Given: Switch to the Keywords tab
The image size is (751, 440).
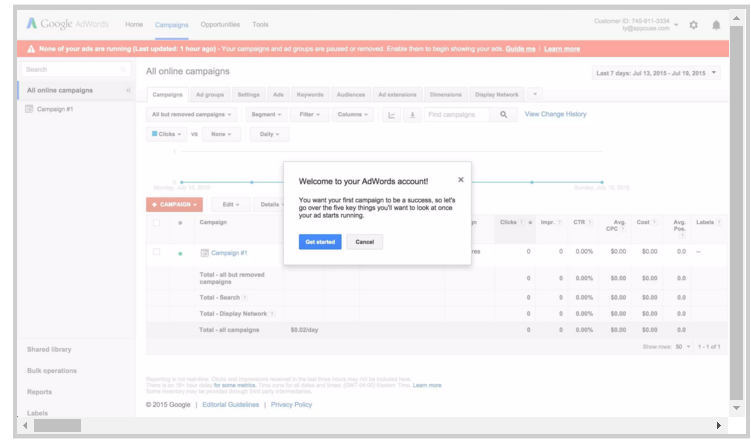Looking at the screenshot, I should tap(310, 94).
